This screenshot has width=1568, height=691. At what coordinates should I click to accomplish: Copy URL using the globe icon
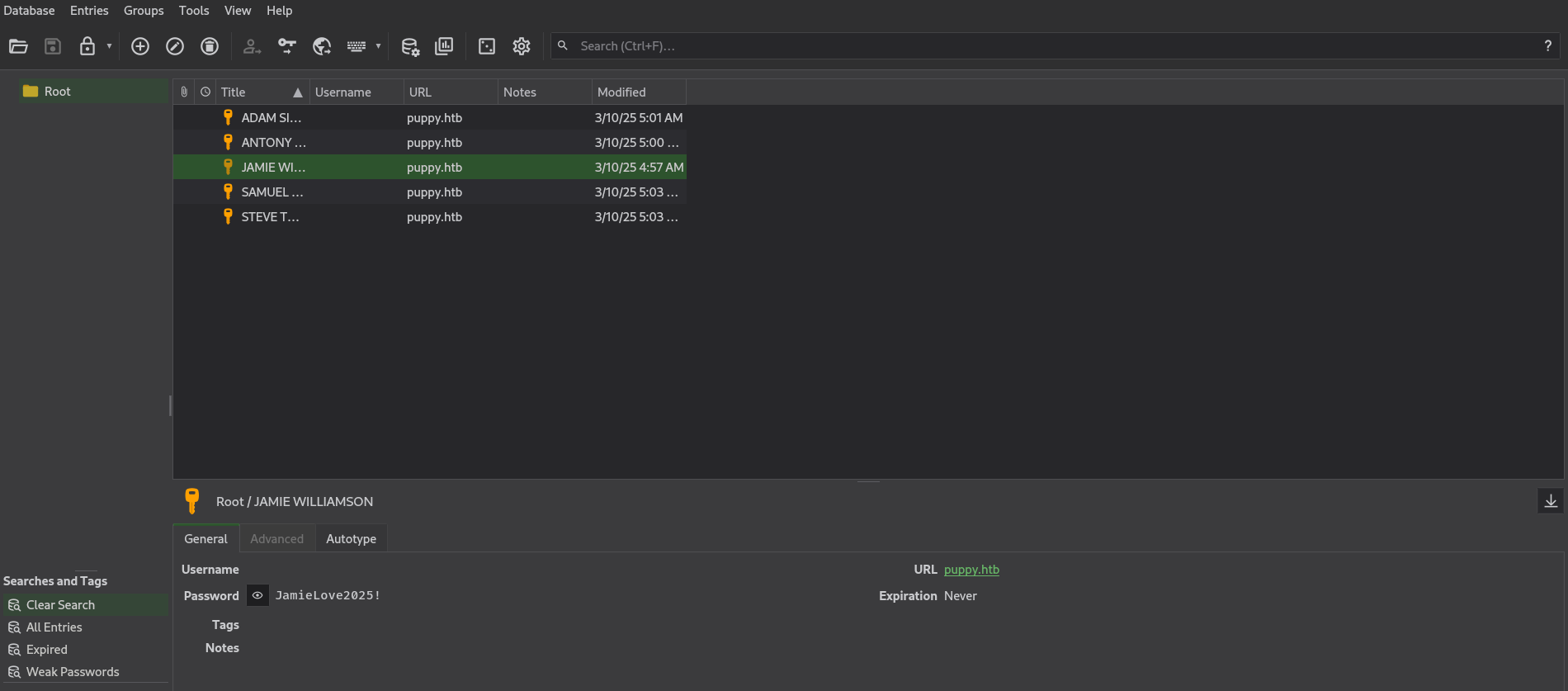point(322,46)
